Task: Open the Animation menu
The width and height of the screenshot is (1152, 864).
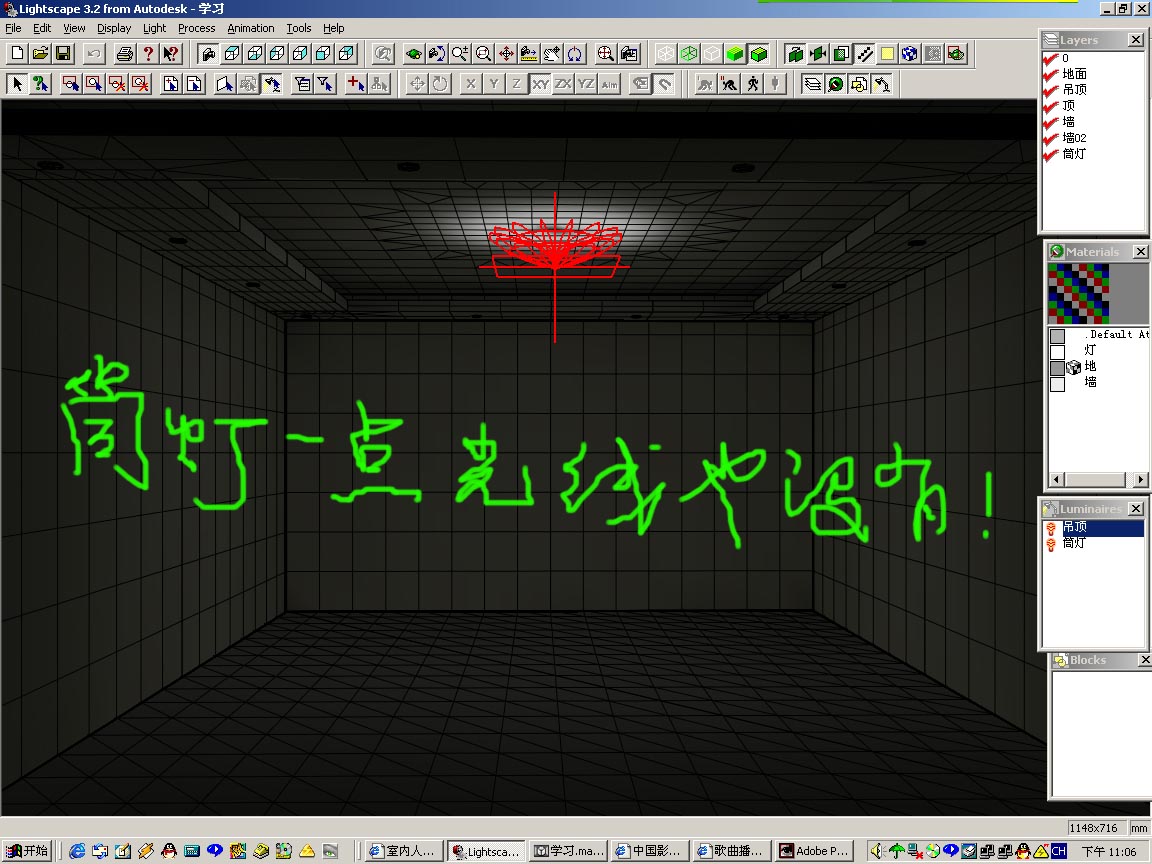Action: pos(251,28)
